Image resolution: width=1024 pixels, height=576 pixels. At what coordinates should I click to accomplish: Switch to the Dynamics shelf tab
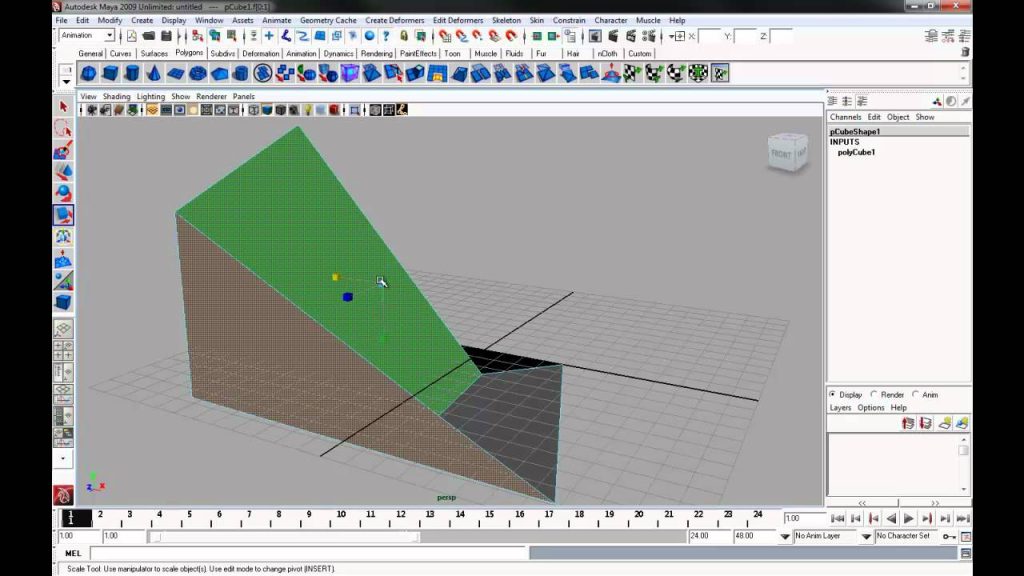coord(338,54)
